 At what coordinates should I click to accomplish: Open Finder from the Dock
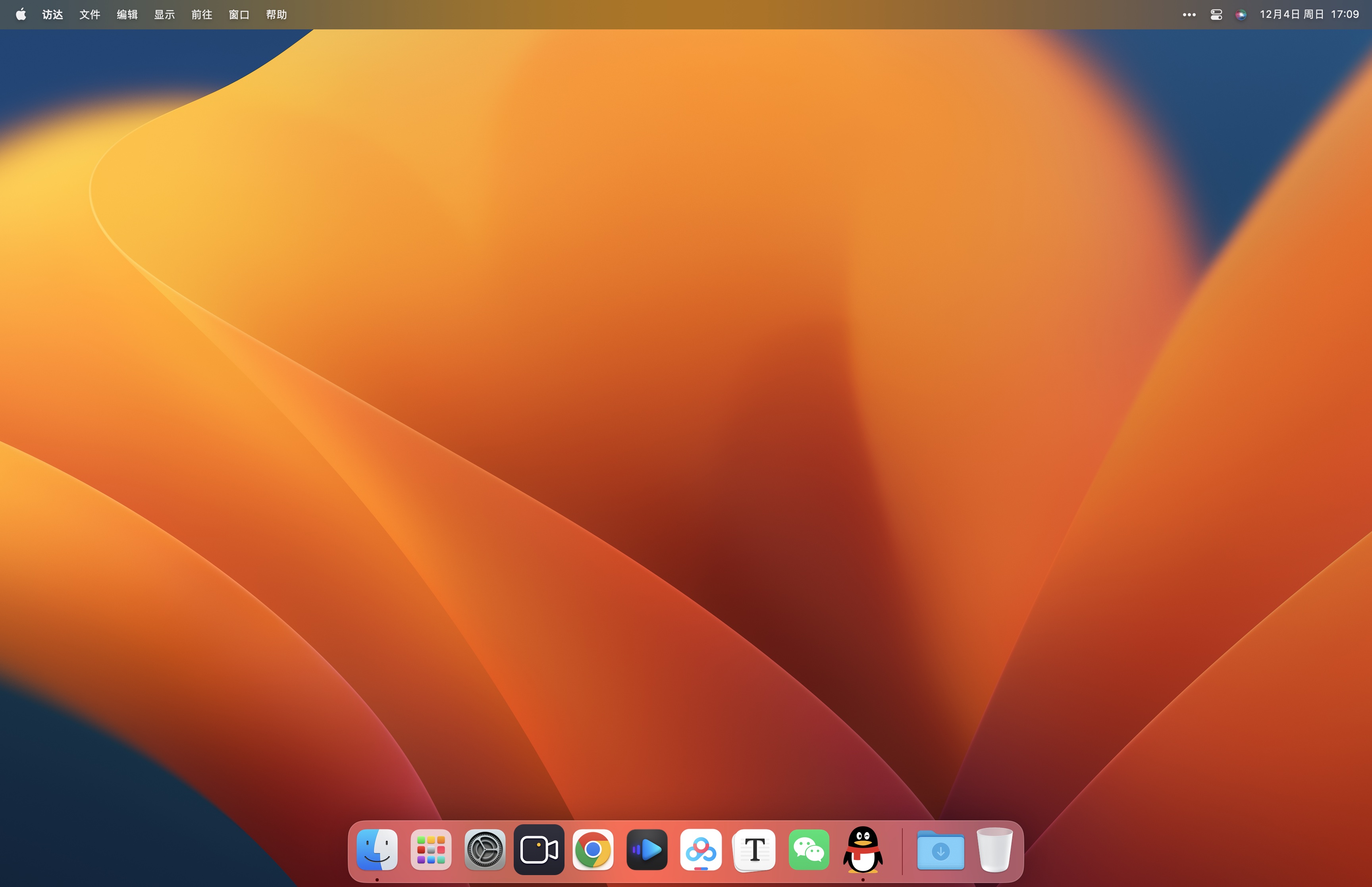tap(377, 850)
